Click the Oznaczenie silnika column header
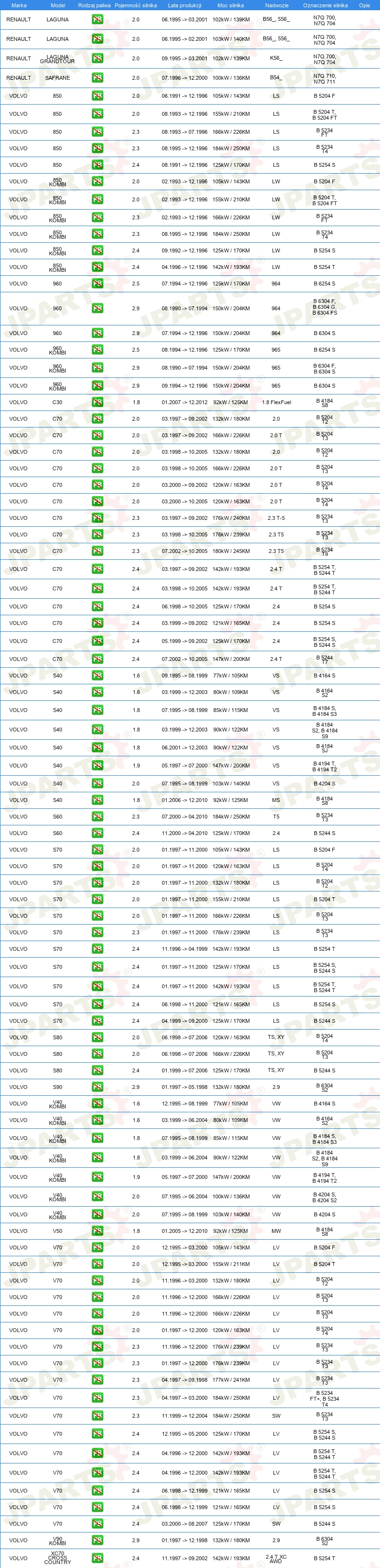Image resolution: width=380 pixels, height=1568 pixels. 325,5
